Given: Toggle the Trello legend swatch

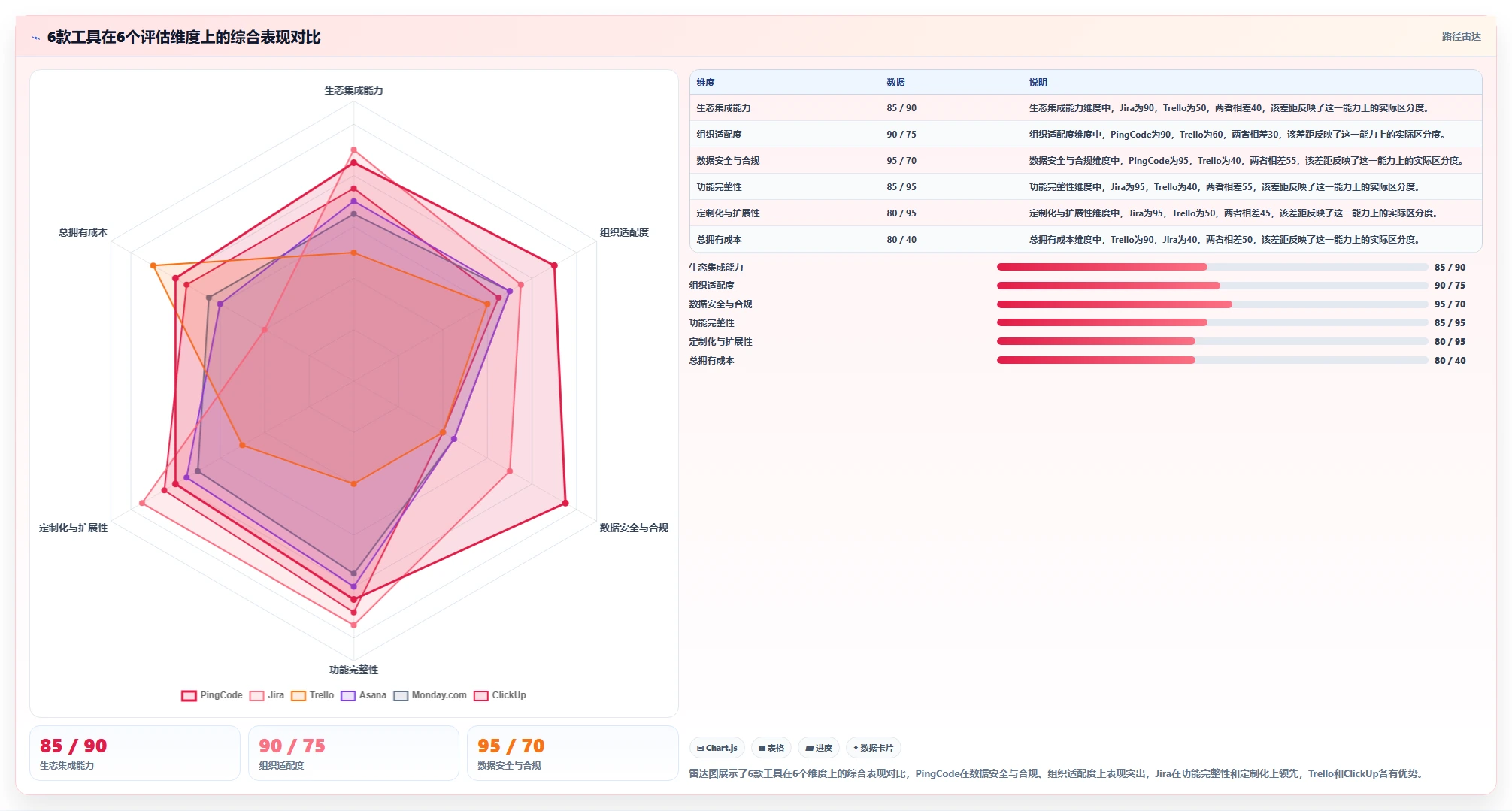Looking at the screenshot, I should click(x=298, y=695).
